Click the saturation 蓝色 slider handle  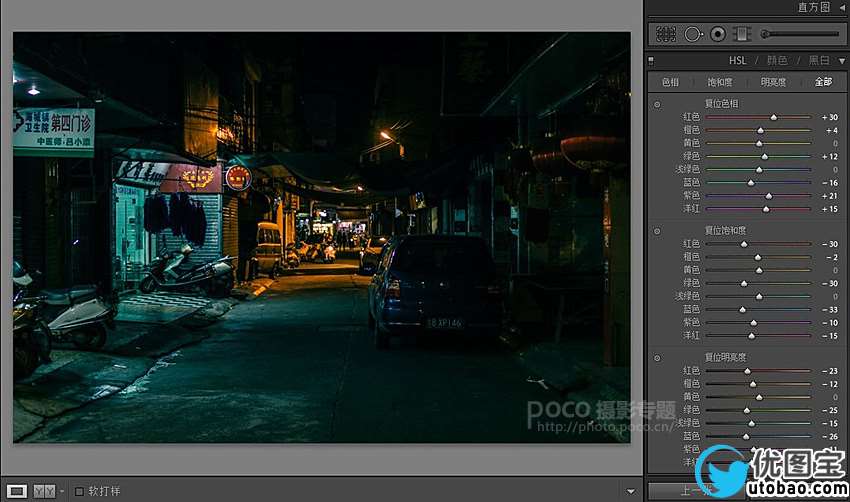point(743,310)
